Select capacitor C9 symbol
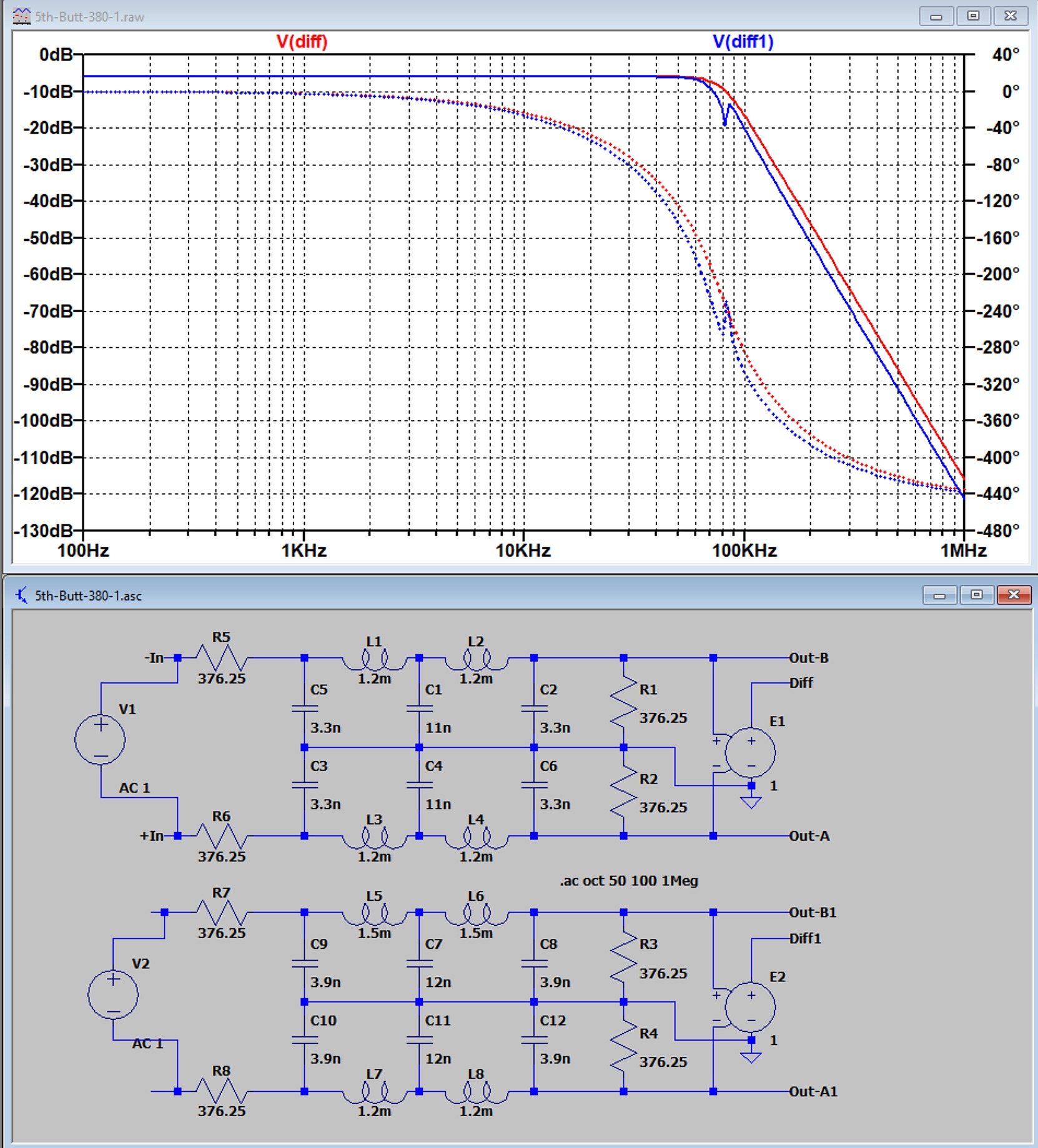Screen dimensions: 1038x1148 tap(304, 963)
